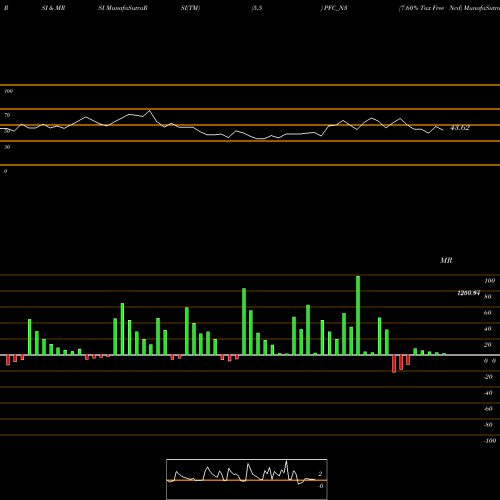Click the MR axis label 60
The height and width of the screenshot is (500, 500).
(488, 313)
